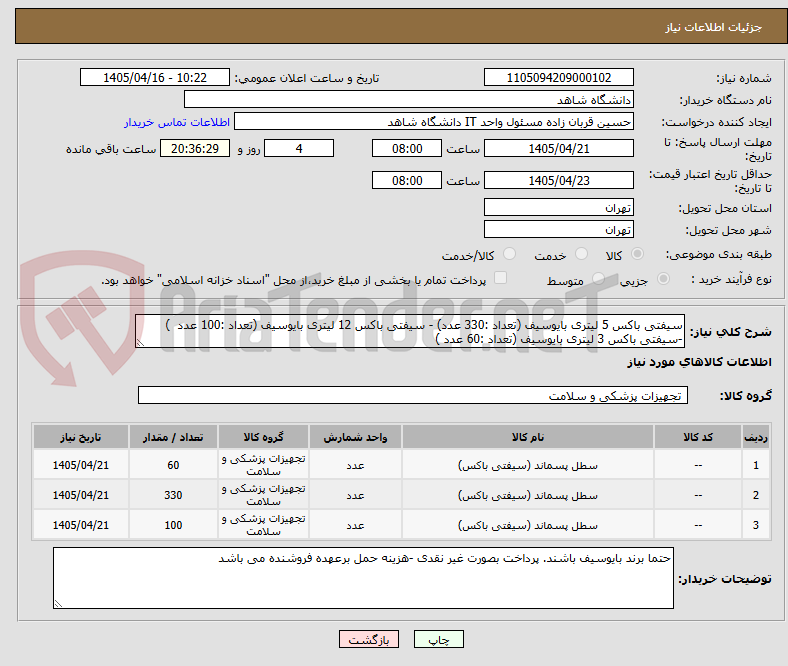Viewport: 788px width, 666px height.
Task: Click the توضیحات خریدار notes textarea
Action: pos(363,578)
